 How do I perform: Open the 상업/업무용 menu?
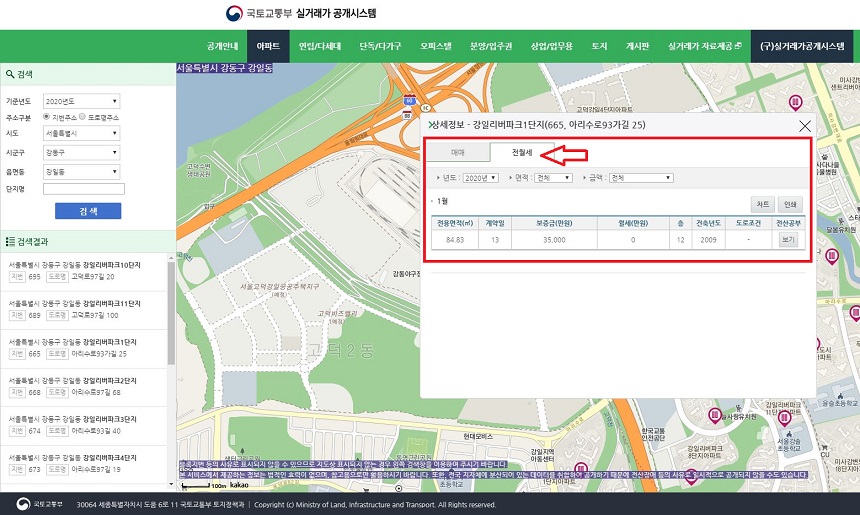[551, 46]
